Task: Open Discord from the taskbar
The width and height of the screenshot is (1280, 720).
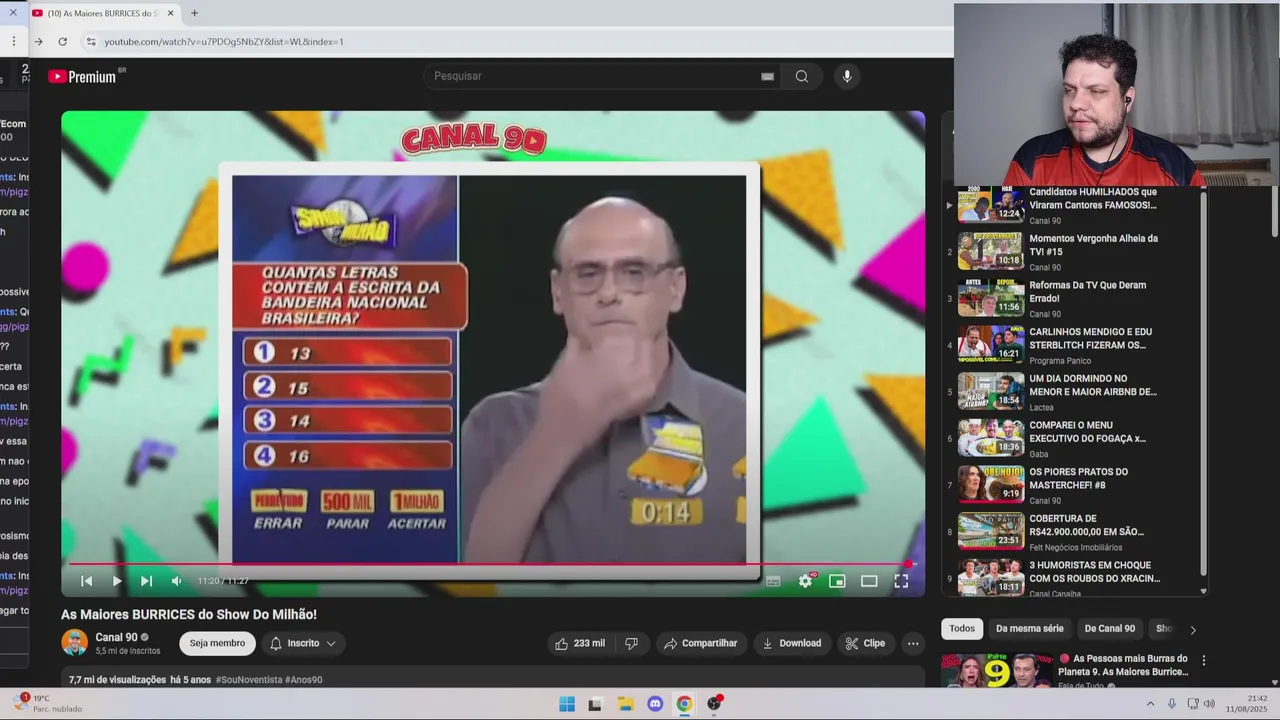Action: coord(655,704)
